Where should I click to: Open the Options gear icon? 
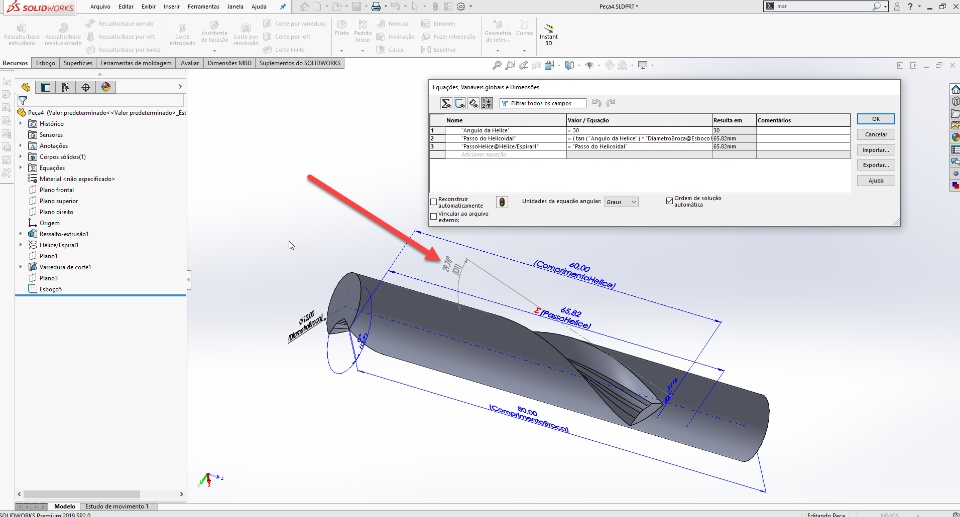pos(461,7)
